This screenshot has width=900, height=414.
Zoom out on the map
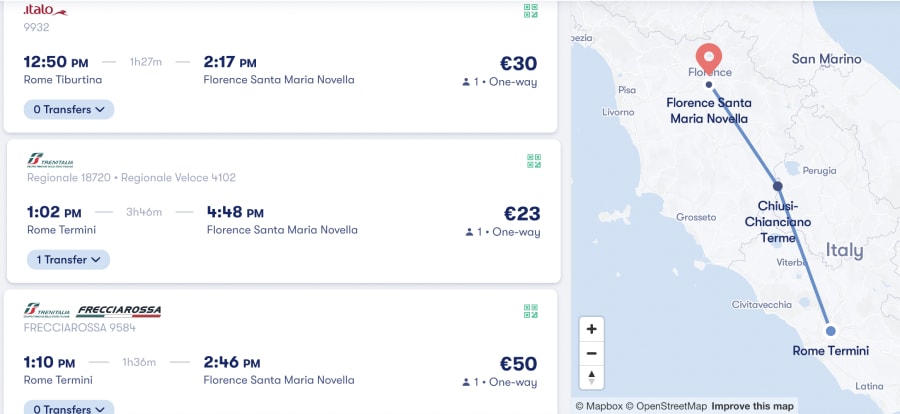point(592,353)
